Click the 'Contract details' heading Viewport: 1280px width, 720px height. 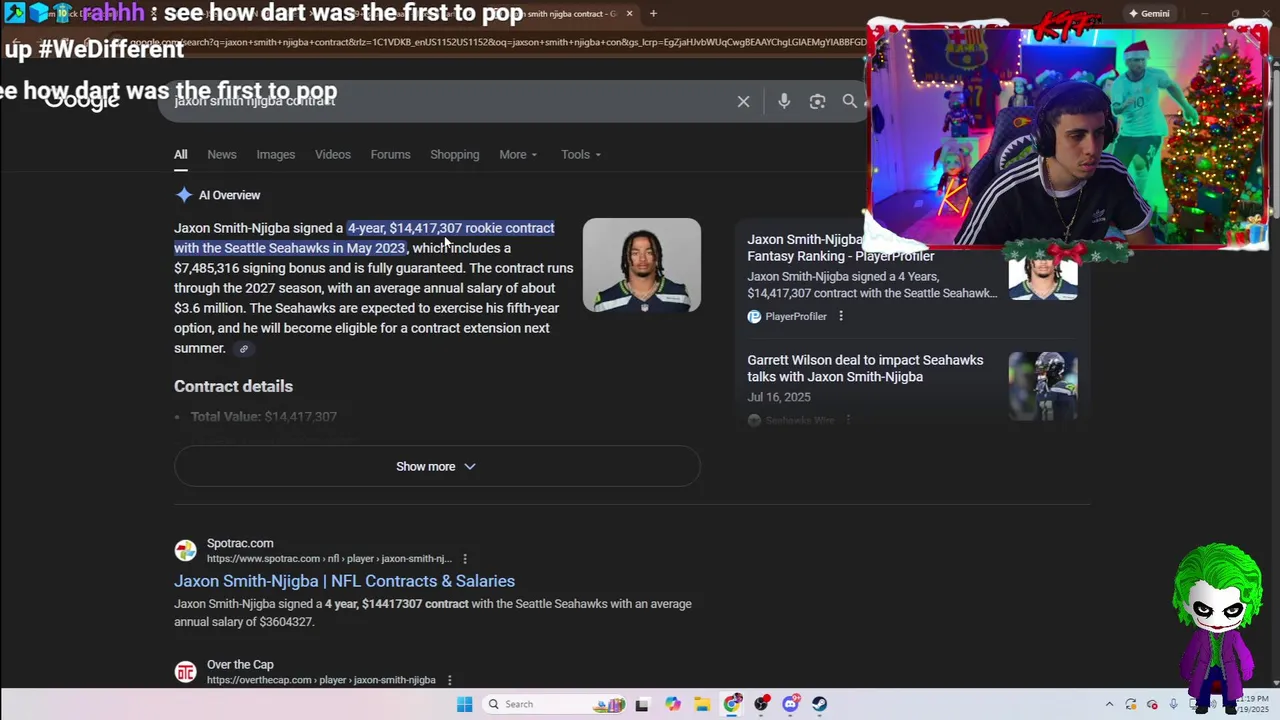click(233, 386)
